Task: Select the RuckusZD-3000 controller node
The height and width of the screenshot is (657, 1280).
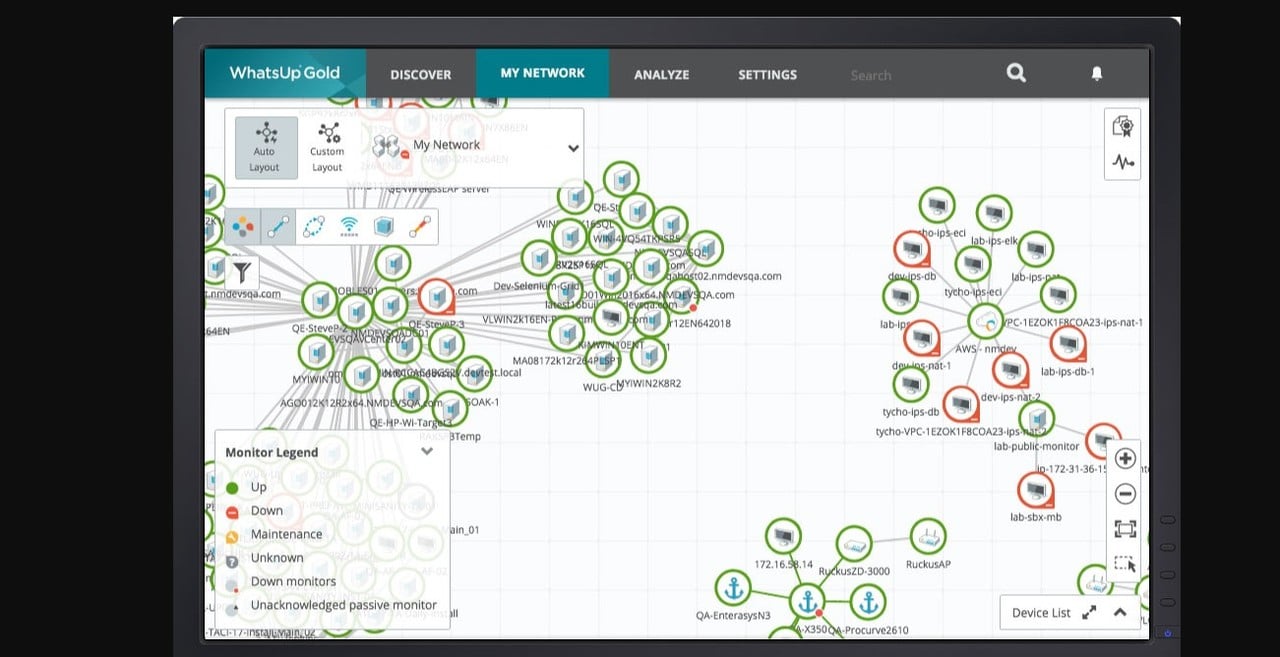Action: pyautogui.click(x=854, y=545)
